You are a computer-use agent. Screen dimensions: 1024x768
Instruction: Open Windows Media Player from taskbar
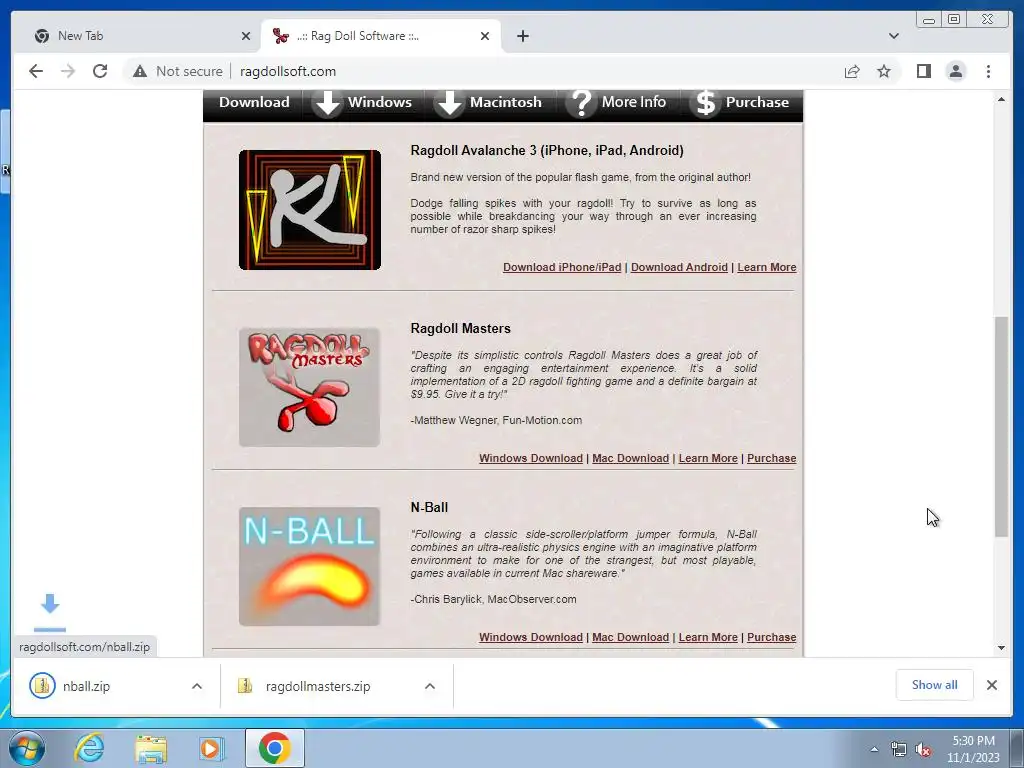pos(211,748)
